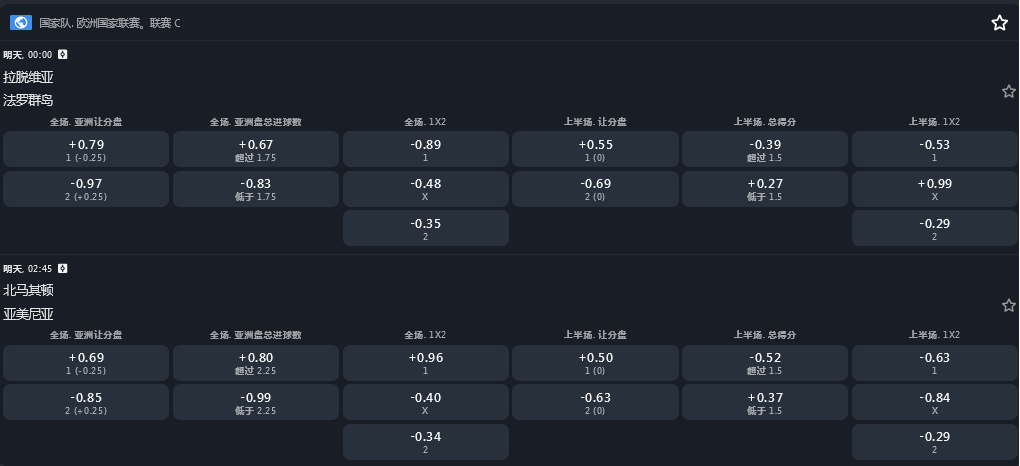This screenshot has height=466, width=1020.
Task: Select the +0.96 full-time home win odds
Action: point(425,362)
